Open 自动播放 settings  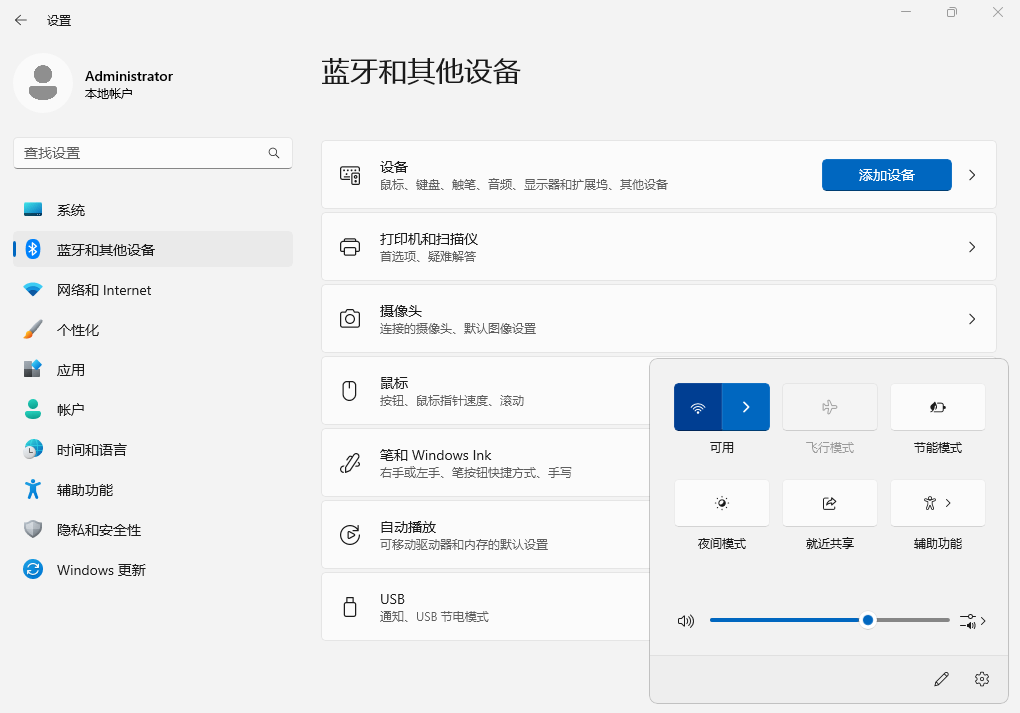click(486, 535)
